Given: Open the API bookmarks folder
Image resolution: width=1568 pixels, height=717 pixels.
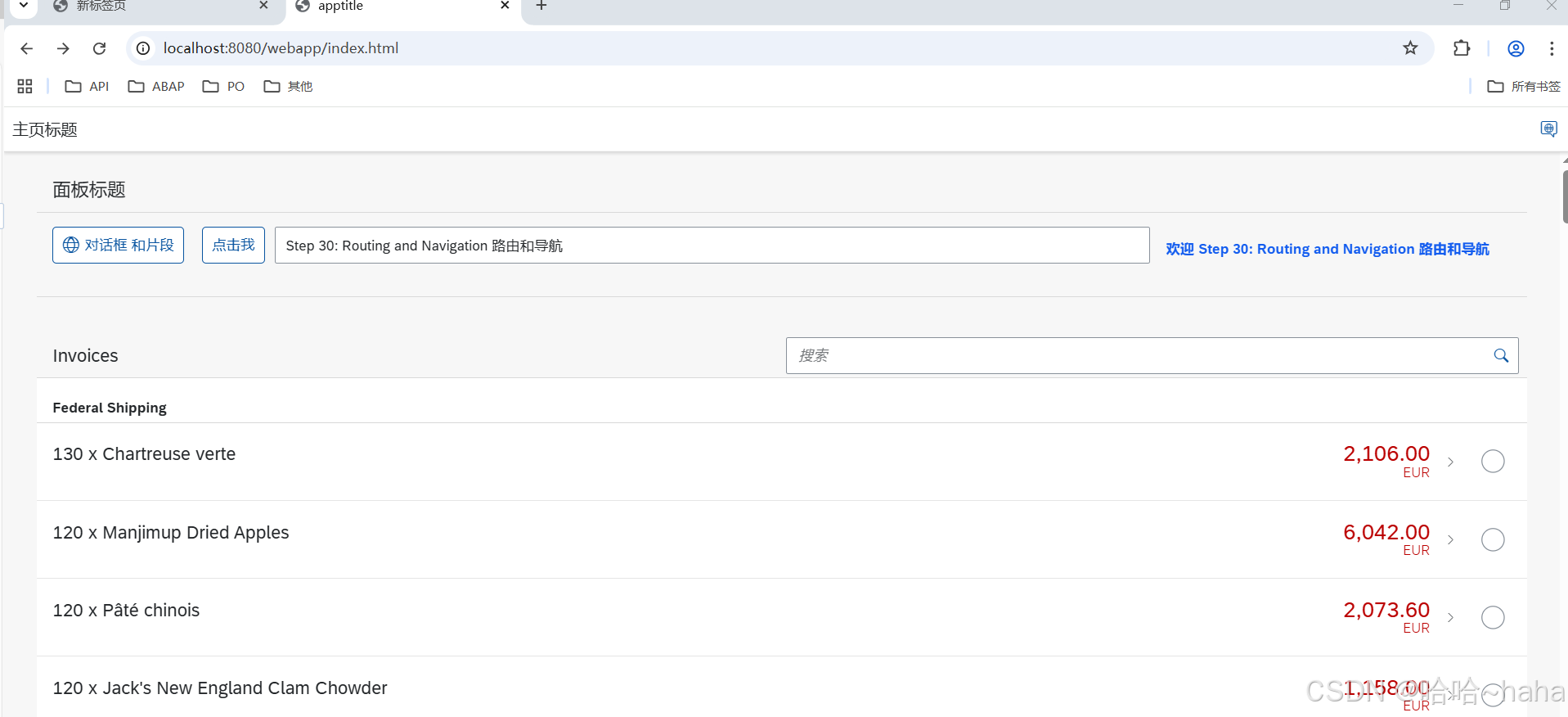Looking at the screenshot, I should [87, 86].
